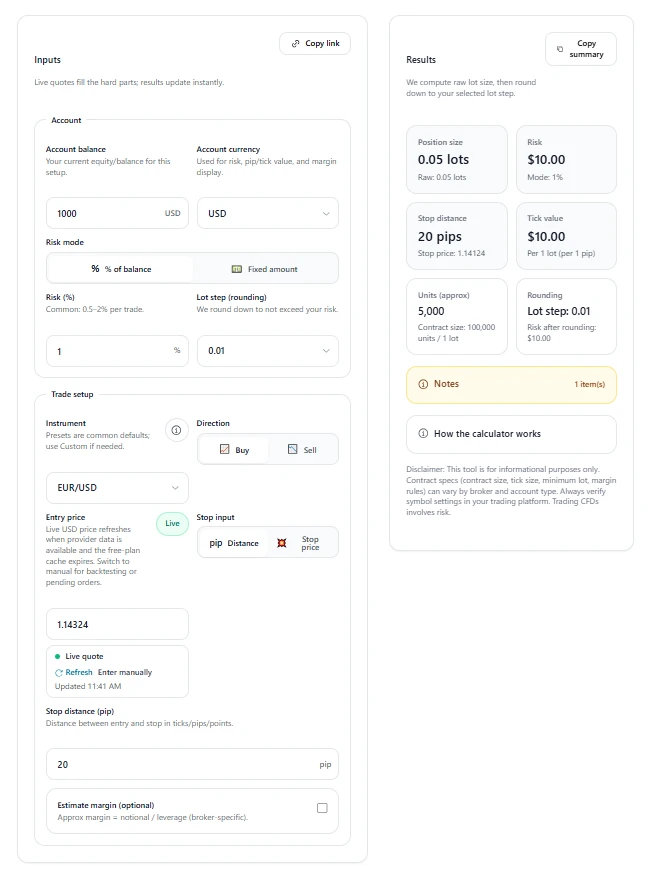Click the Refresh live quote icon

[x=58, y=673]
